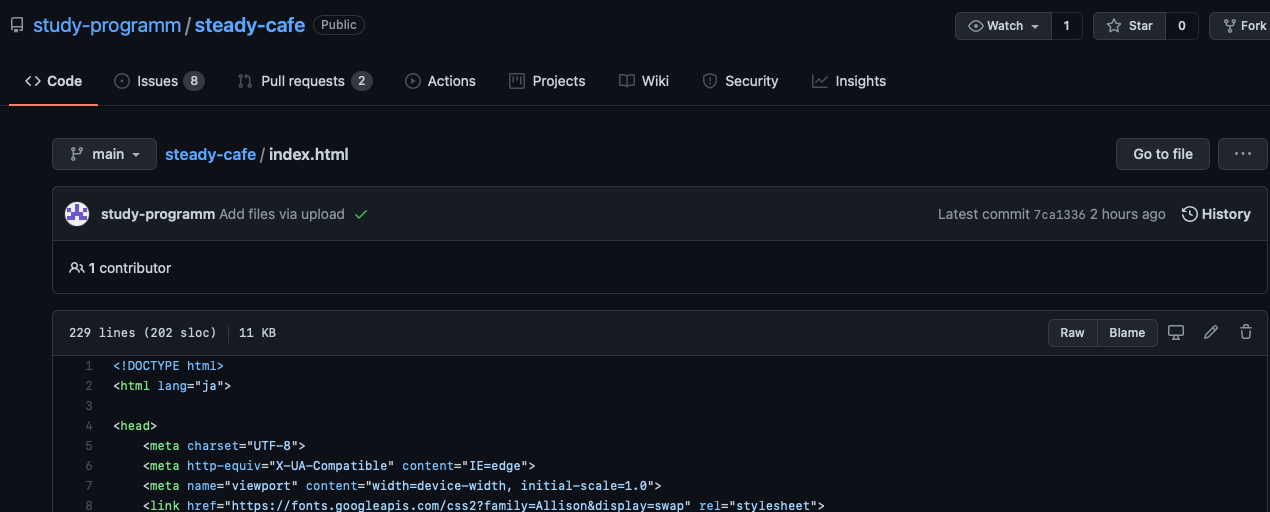
Task: Click line number 8
Action: click(88, 506)
